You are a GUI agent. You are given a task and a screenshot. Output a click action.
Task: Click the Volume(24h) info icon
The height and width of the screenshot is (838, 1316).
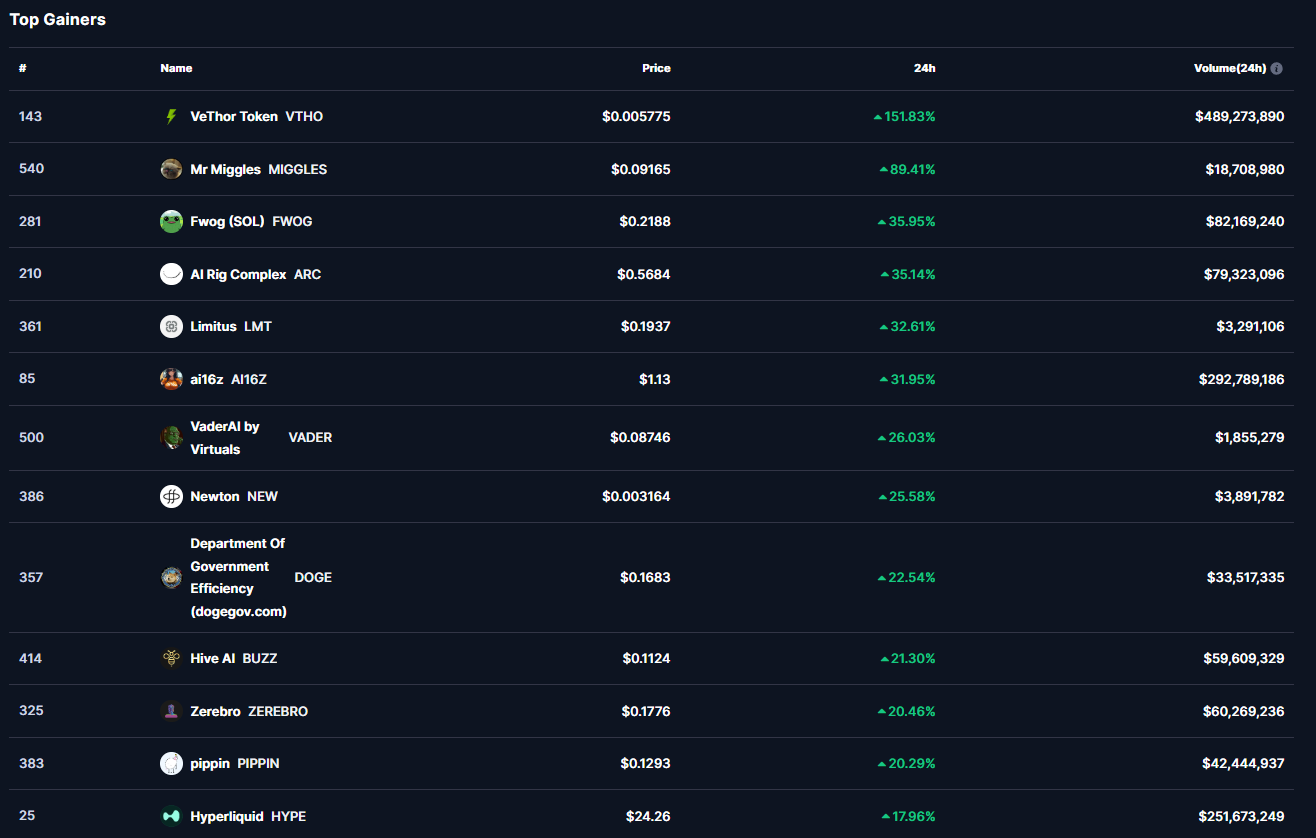1276,69
